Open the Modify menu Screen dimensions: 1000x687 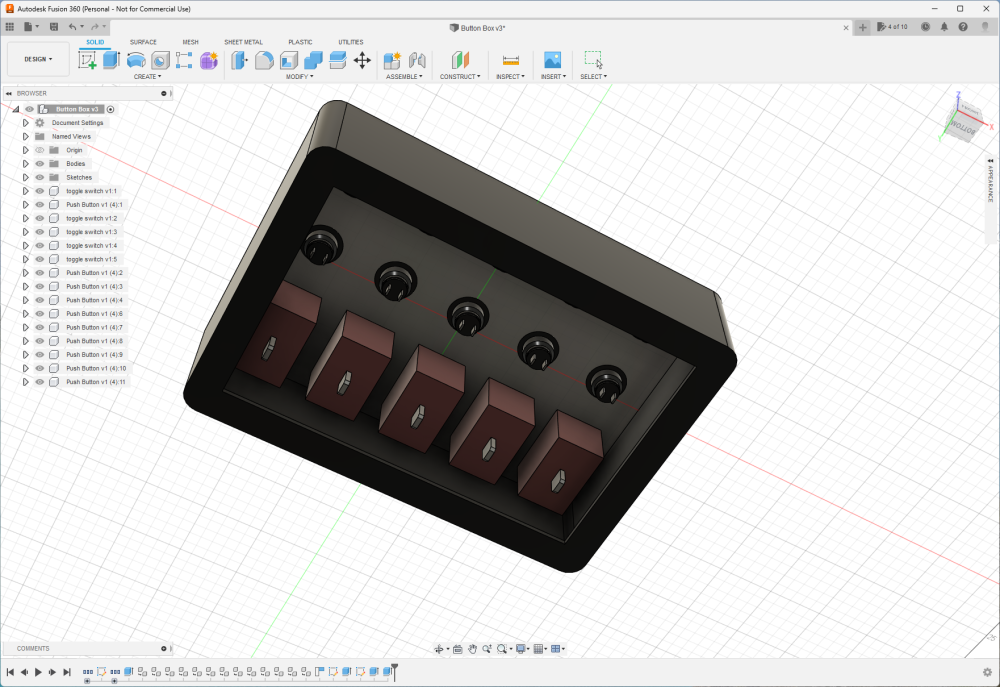point(299,77)
